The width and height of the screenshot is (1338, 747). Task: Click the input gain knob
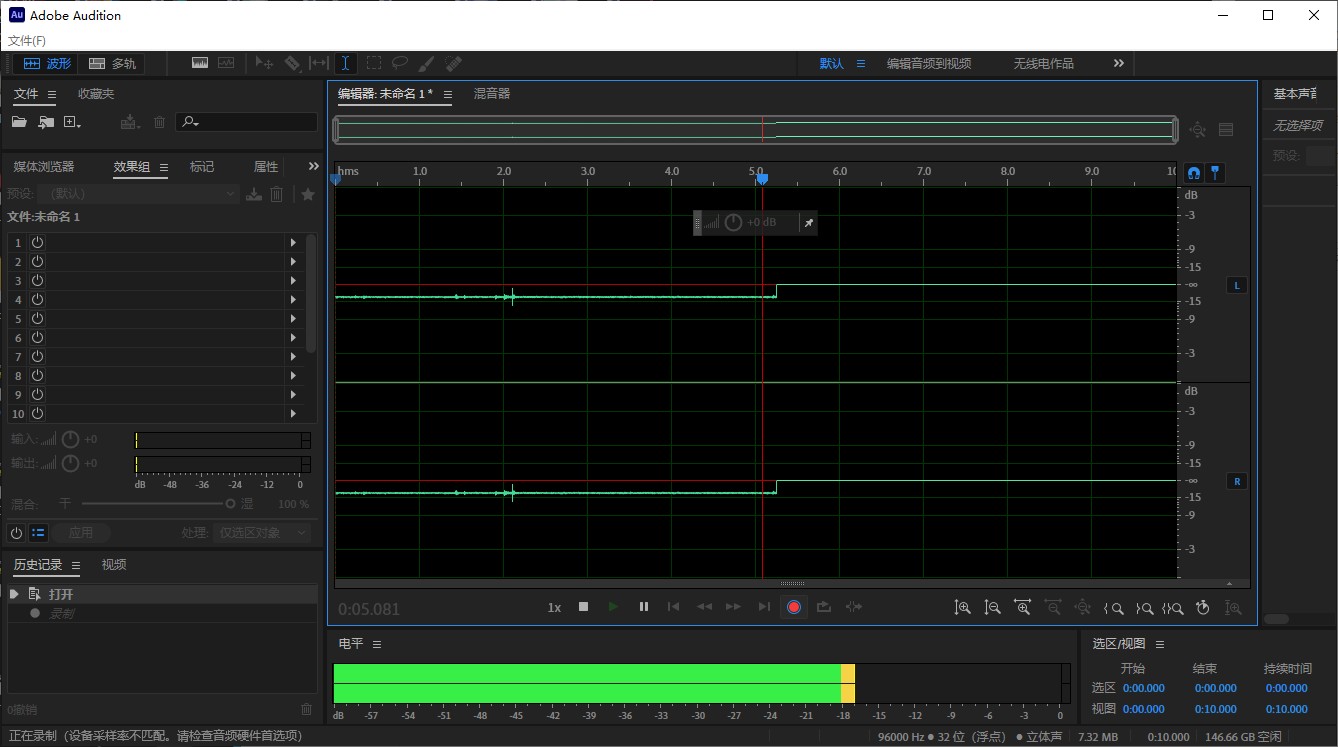click(x=70, y=439)
